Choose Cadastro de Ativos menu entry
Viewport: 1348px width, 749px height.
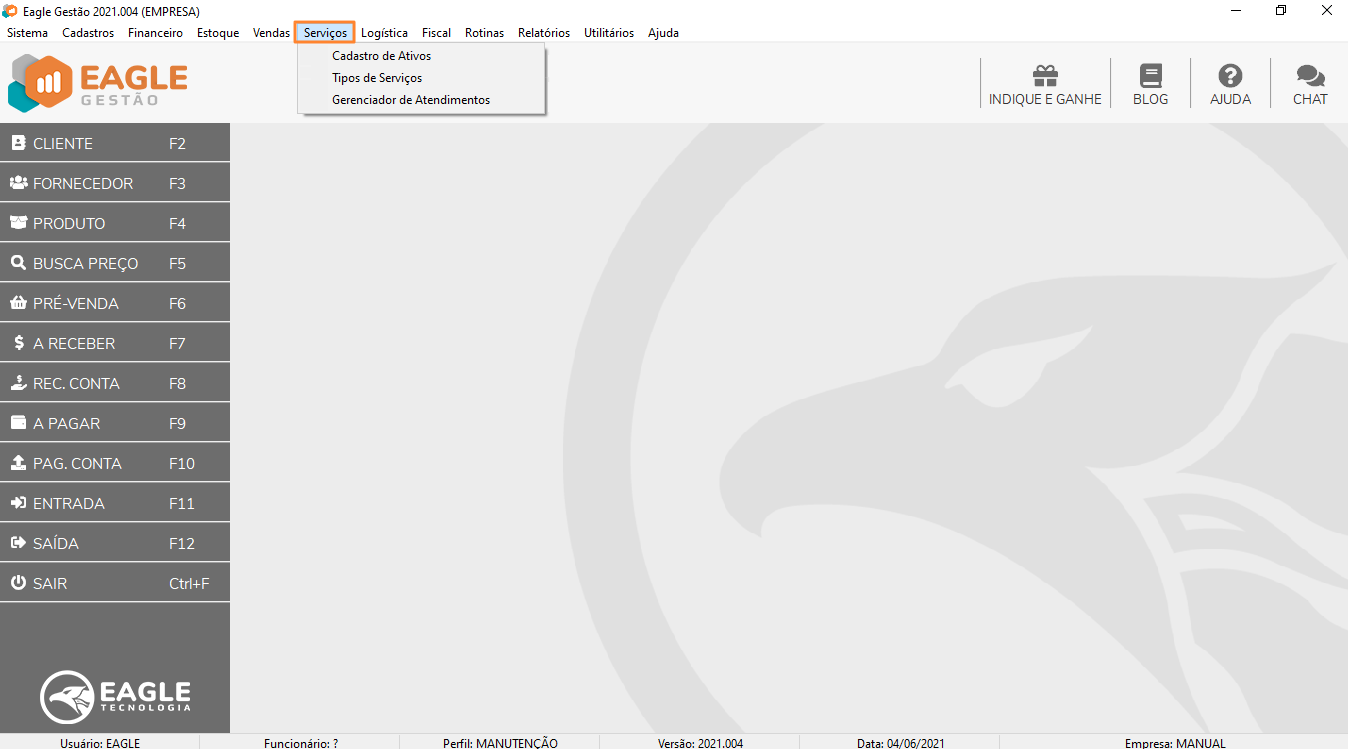click(382, 56)
